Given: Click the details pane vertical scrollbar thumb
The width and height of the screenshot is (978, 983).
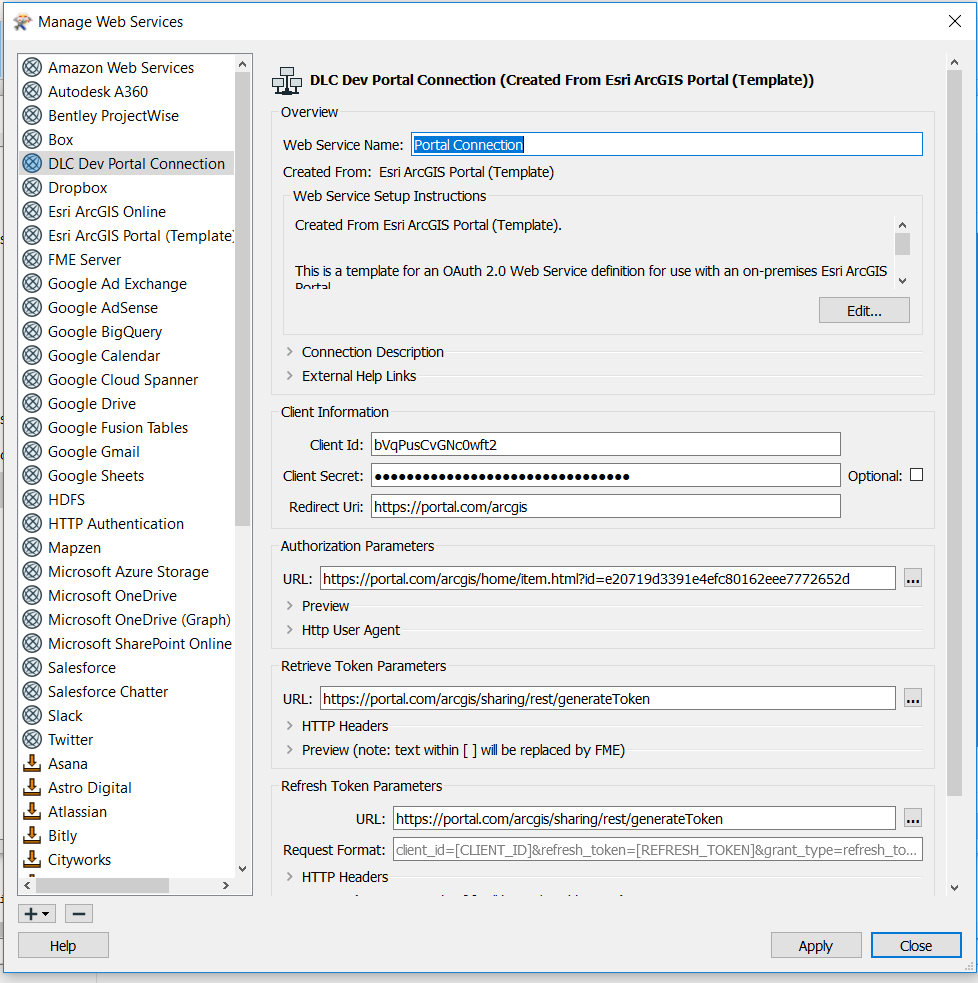Looking at the screenshot, I should 954,433.
